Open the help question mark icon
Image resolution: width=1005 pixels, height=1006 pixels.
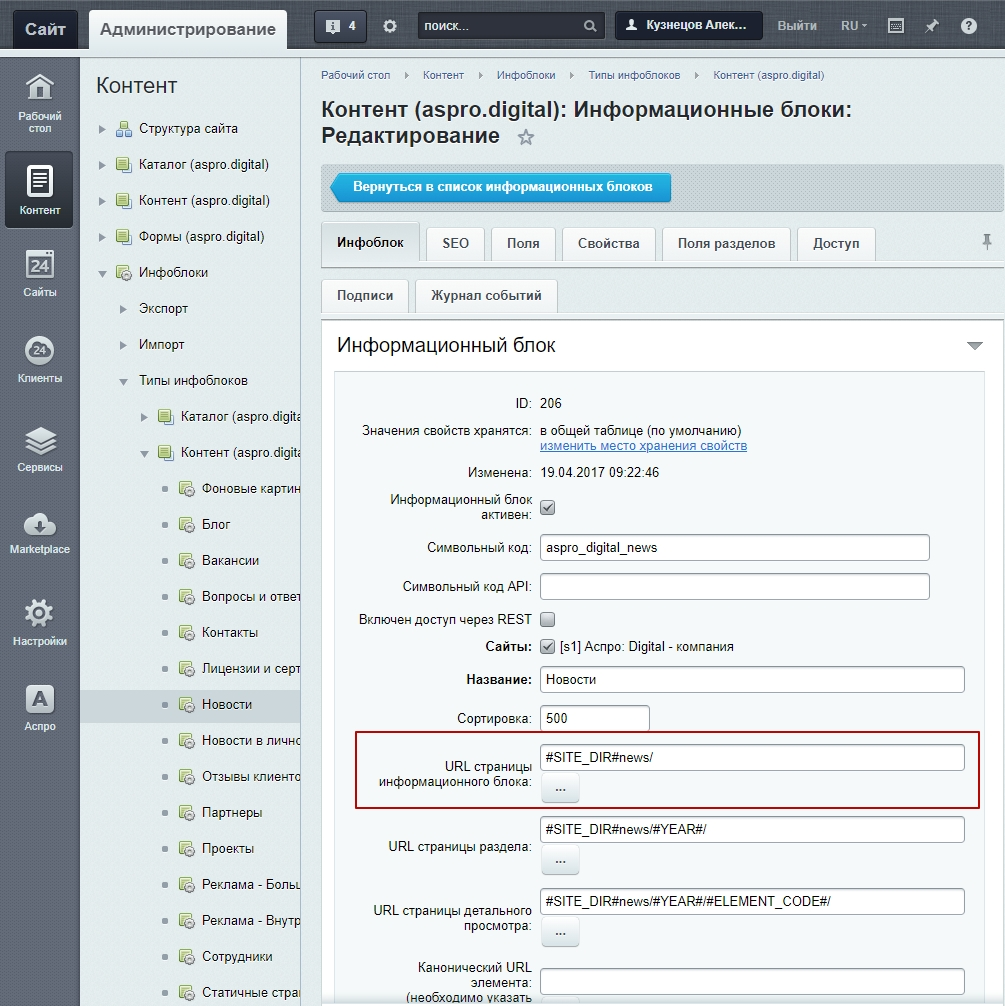pos(968,26)
